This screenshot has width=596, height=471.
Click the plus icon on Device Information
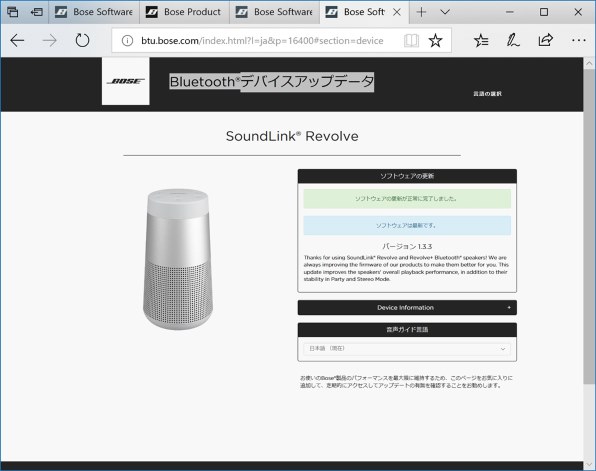pyautogui.click(x=509, y=308)
